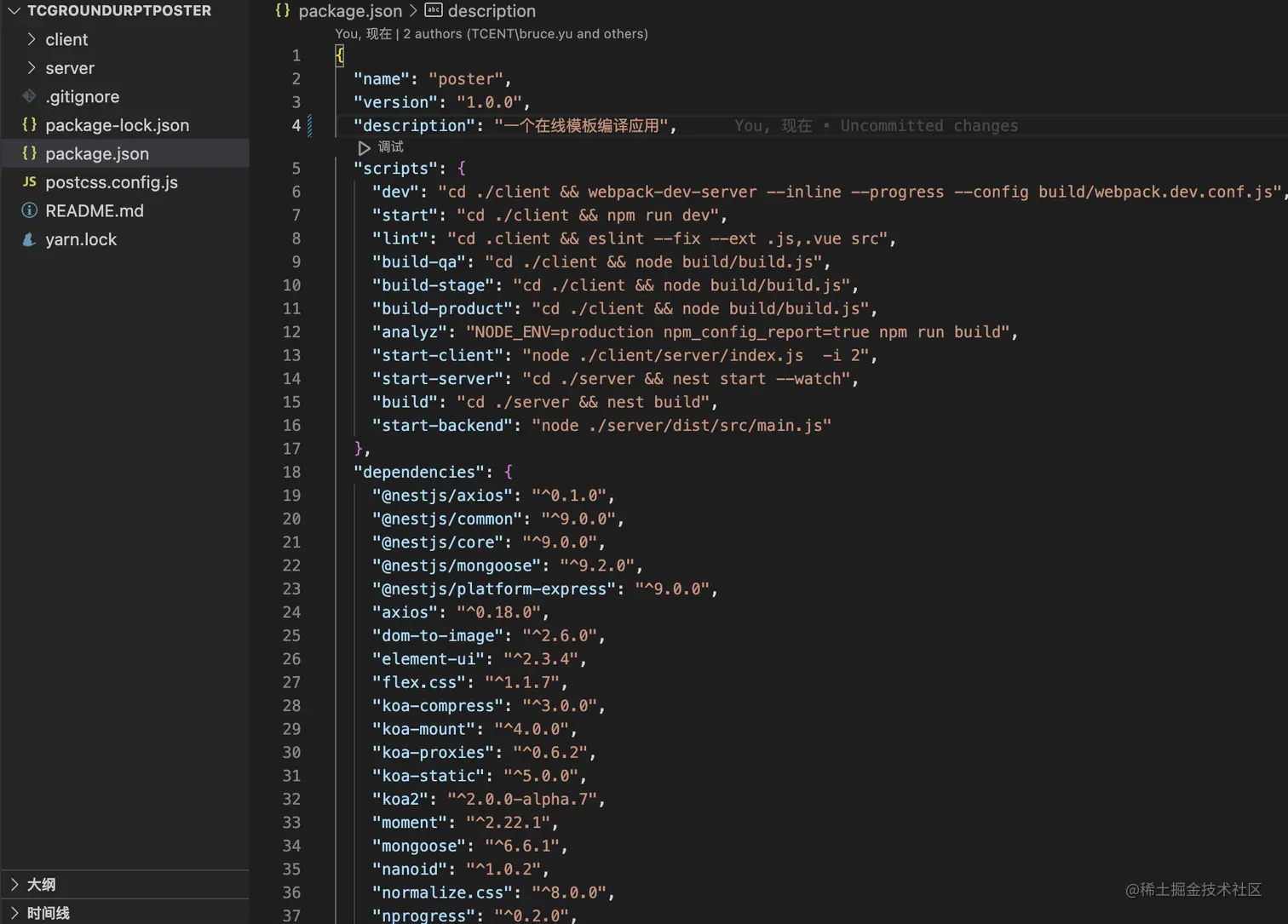
Task: Click the "description" key on line 4
Action: point(415,126)
